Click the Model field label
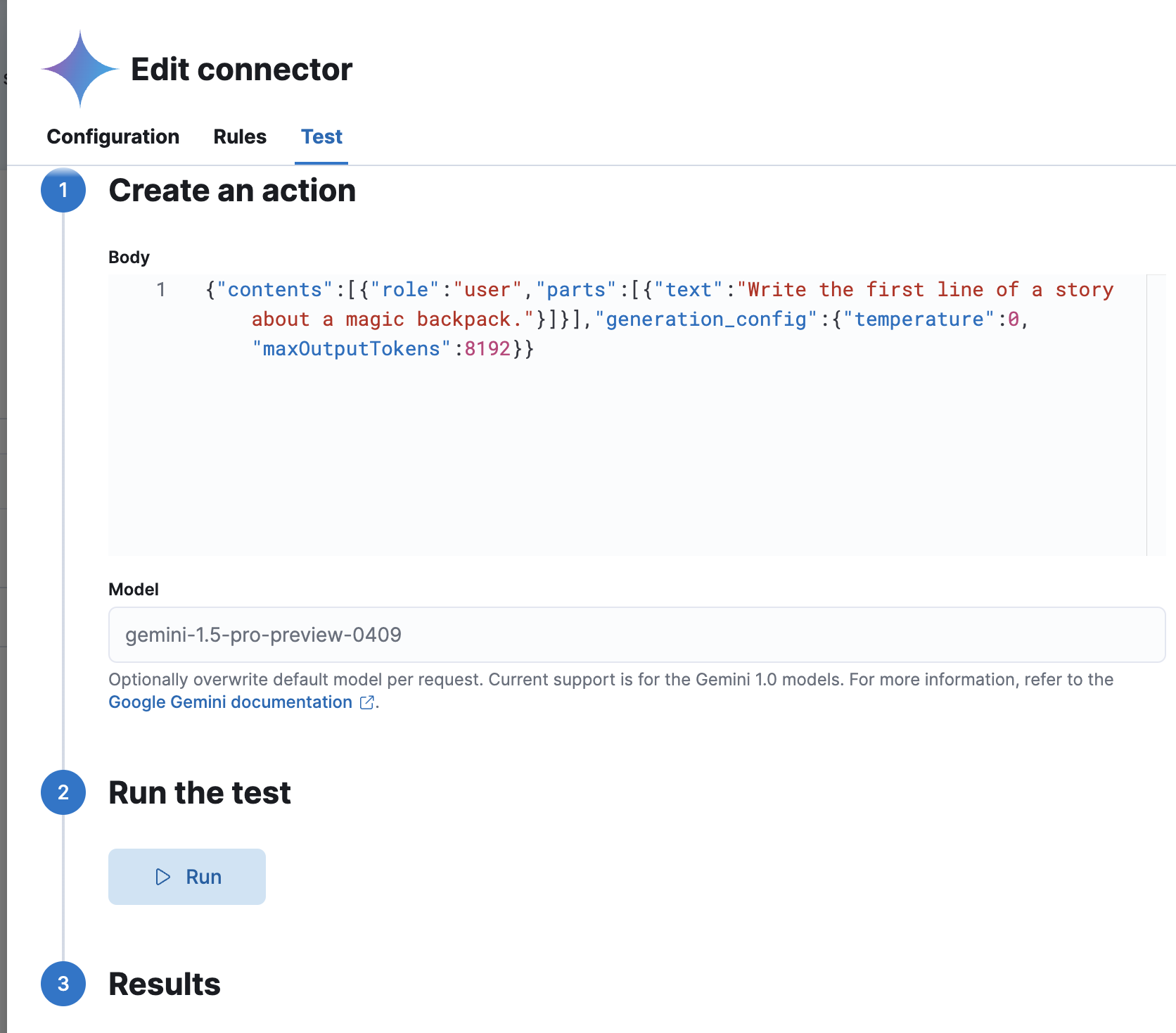Image resolution: width=1176 pixels, height=1033 pixels. tap(134, 590)
